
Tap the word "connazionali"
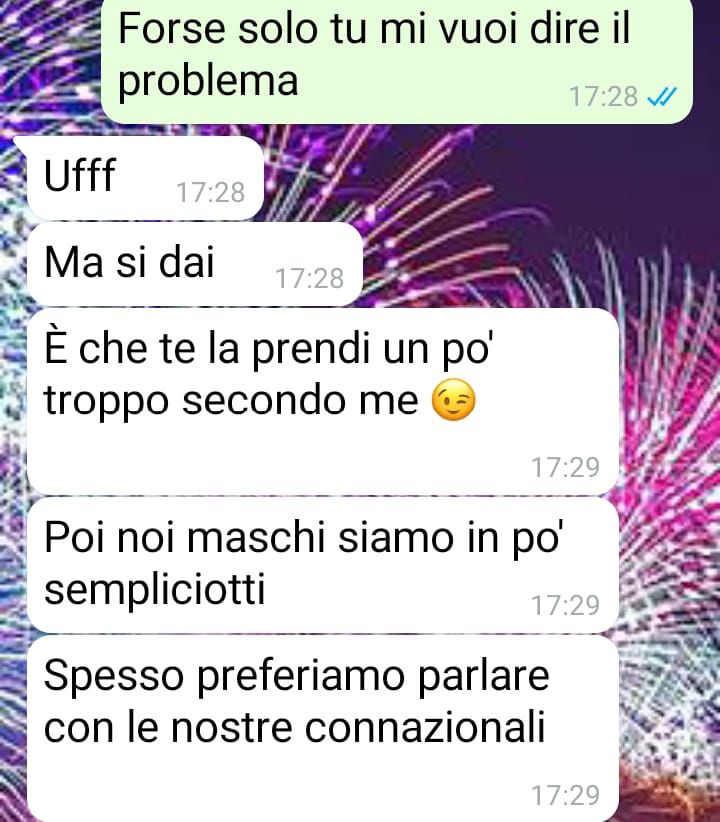[425, 727]
